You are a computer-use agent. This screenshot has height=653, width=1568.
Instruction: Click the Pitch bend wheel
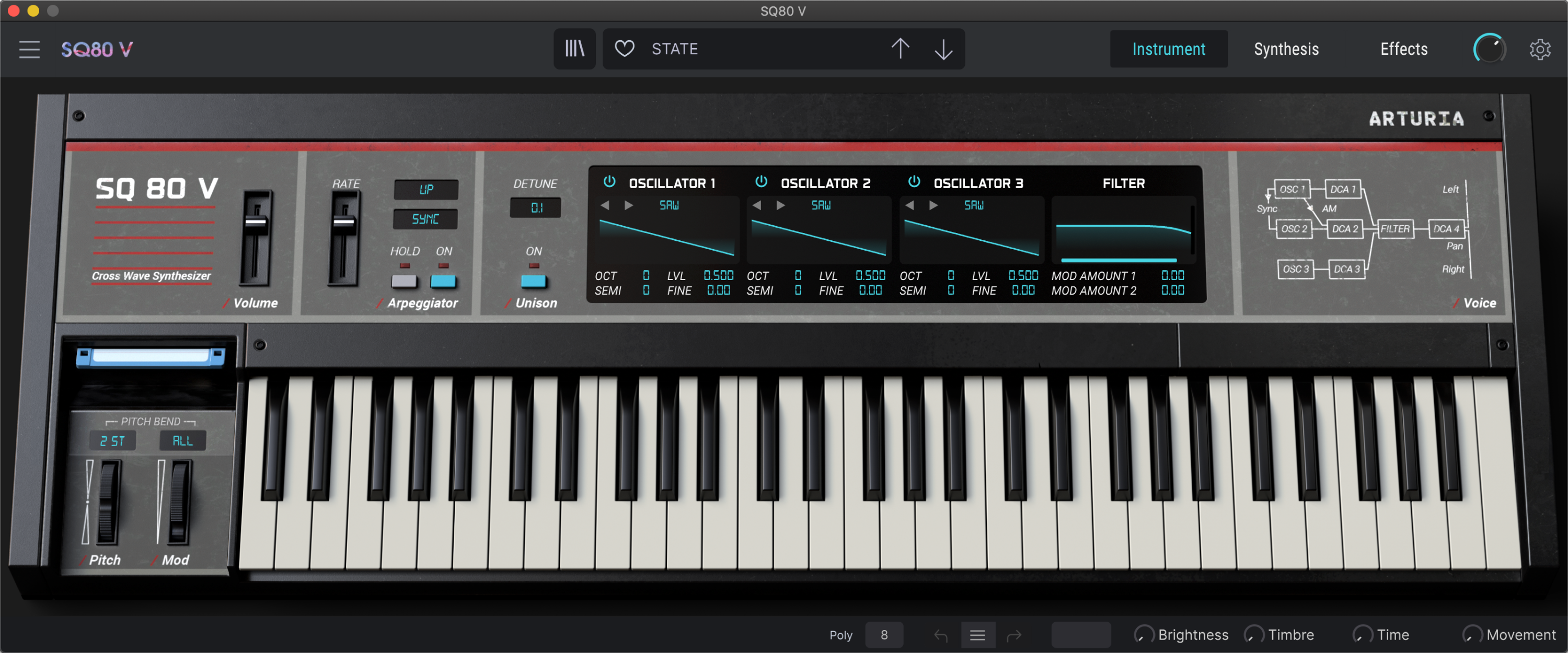108,502
